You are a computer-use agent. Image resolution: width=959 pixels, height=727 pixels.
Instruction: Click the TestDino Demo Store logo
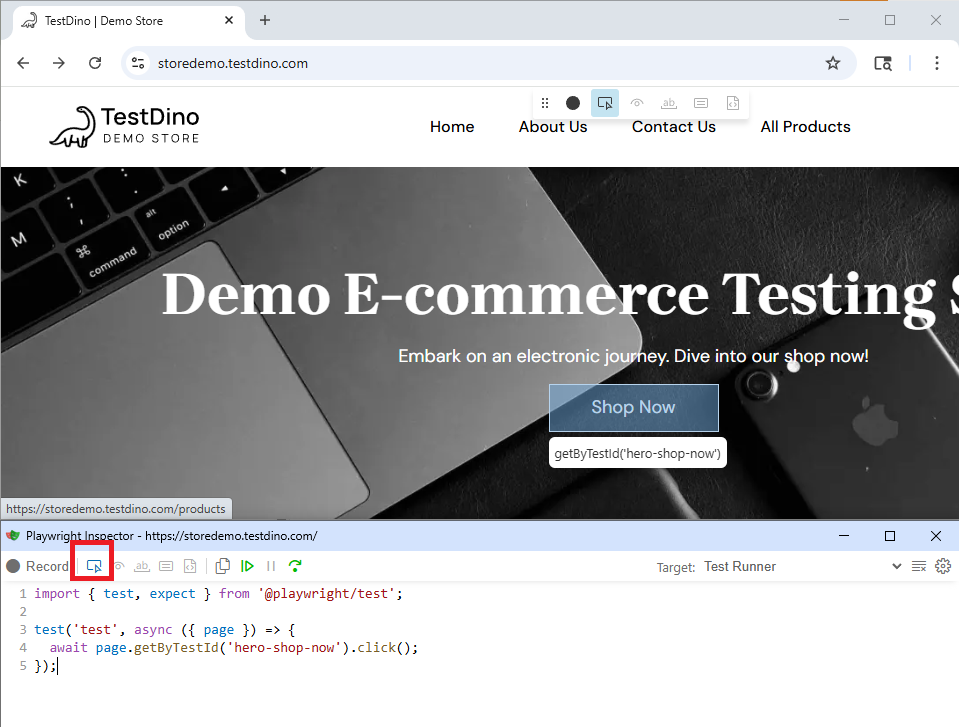125,127
